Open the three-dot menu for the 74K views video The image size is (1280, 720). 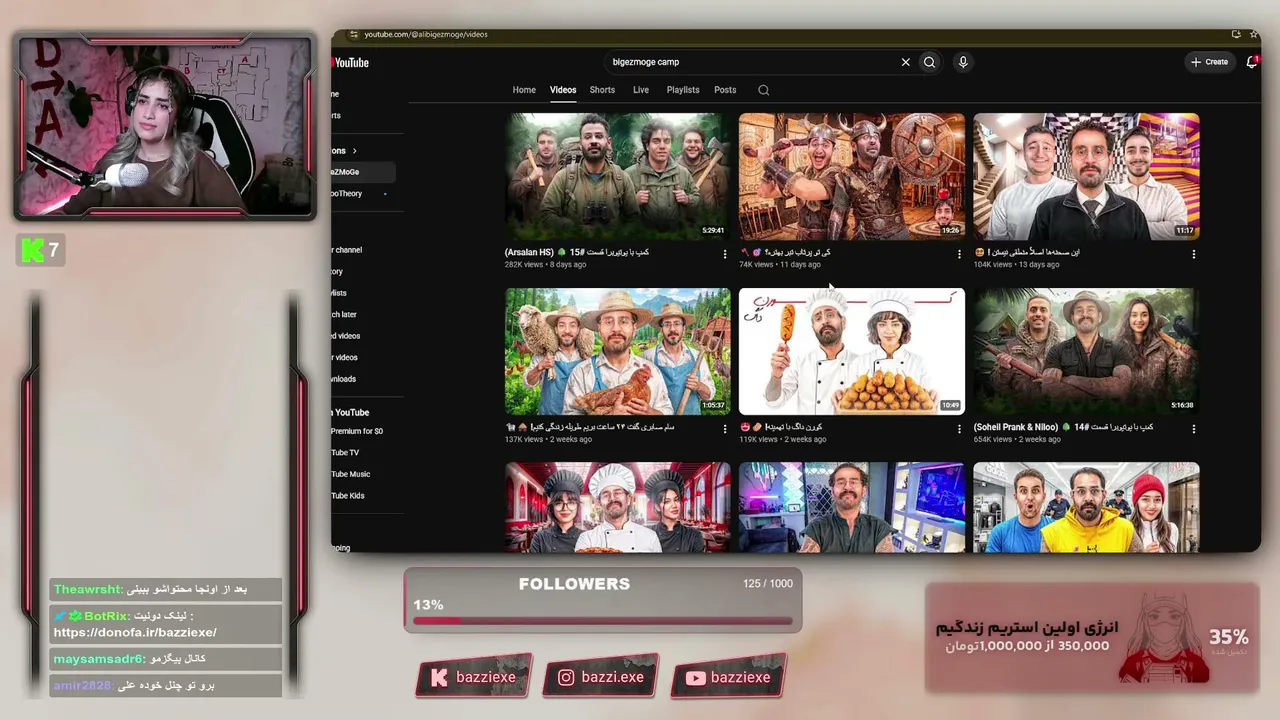pyautogui.click(x=959, y=254)
